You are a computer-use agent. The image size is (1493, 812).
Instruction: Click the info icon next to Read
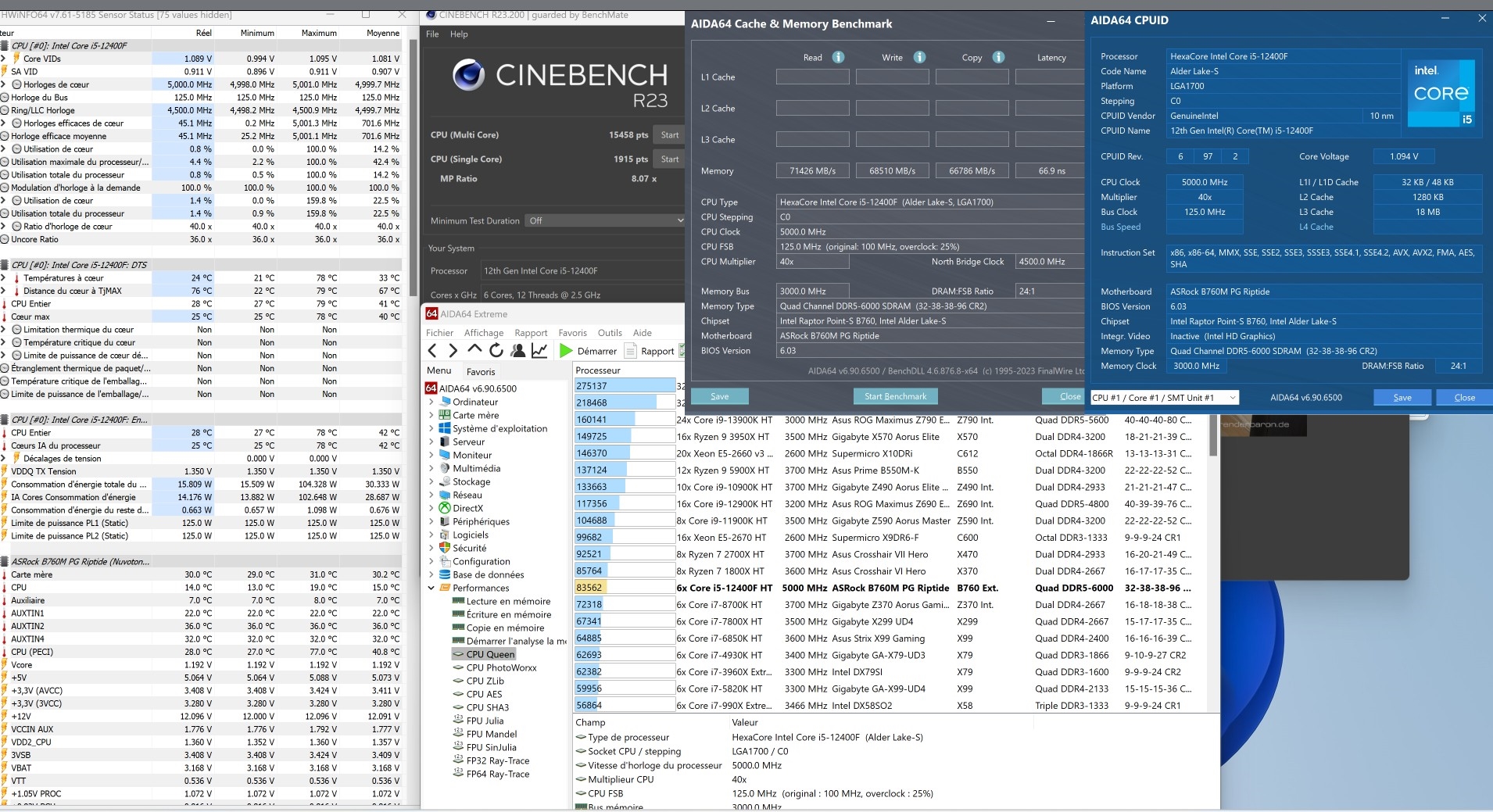click(x=838, y=57)
